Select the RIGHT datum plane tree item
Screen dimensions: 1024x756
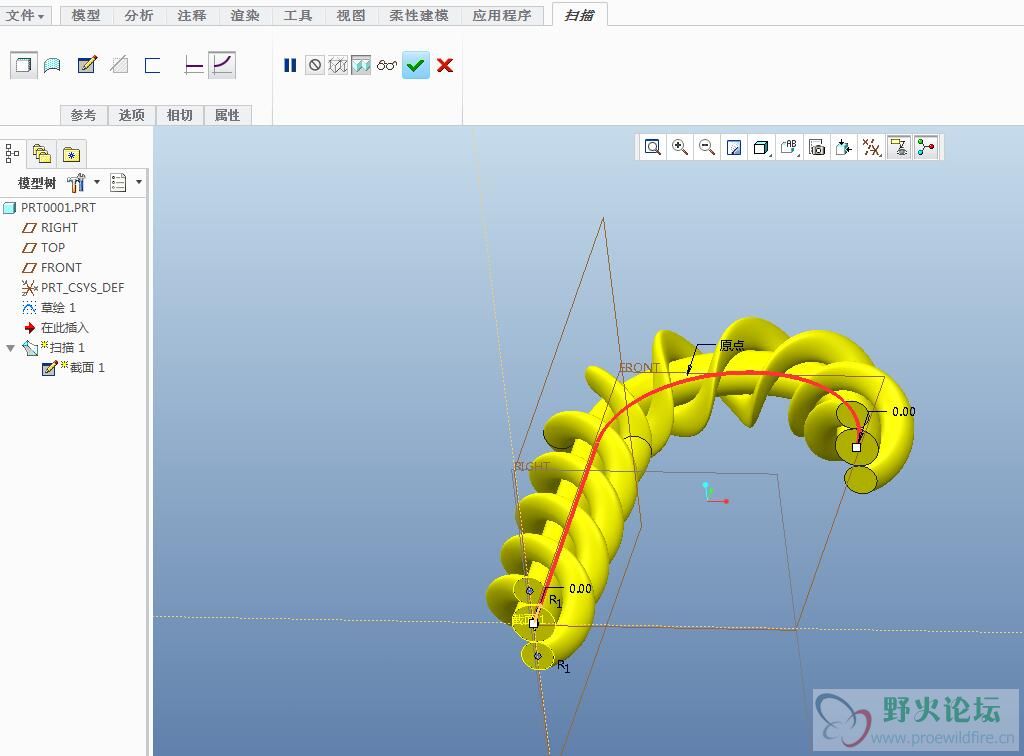(50, 228)
